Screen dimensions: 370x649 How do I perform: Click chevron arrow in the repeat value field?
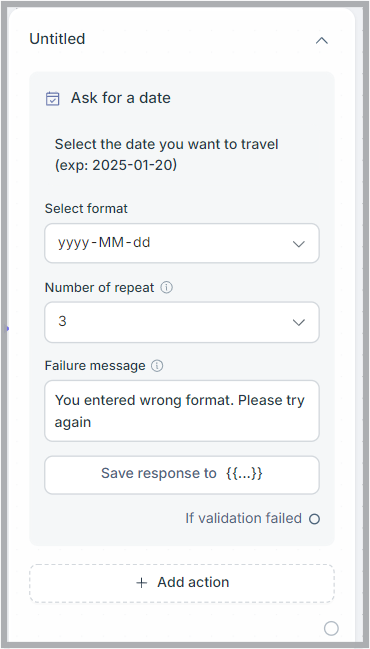pos(299,322)
